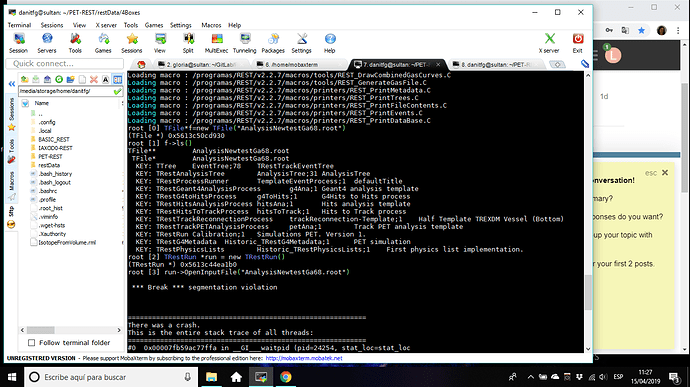The image size is (690, 387).
Task: Start the X server icon
Action: click(549, 44)
